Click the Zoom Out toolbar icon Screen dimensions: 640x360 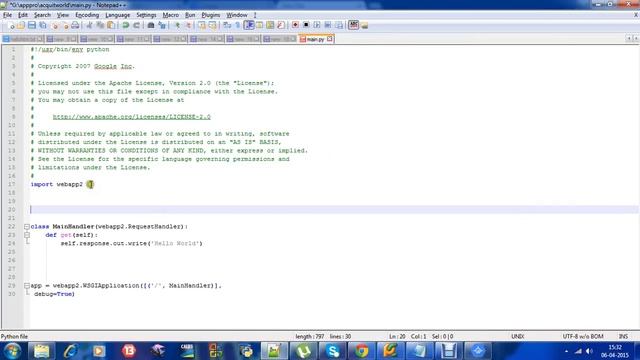[x=188, y=25]
